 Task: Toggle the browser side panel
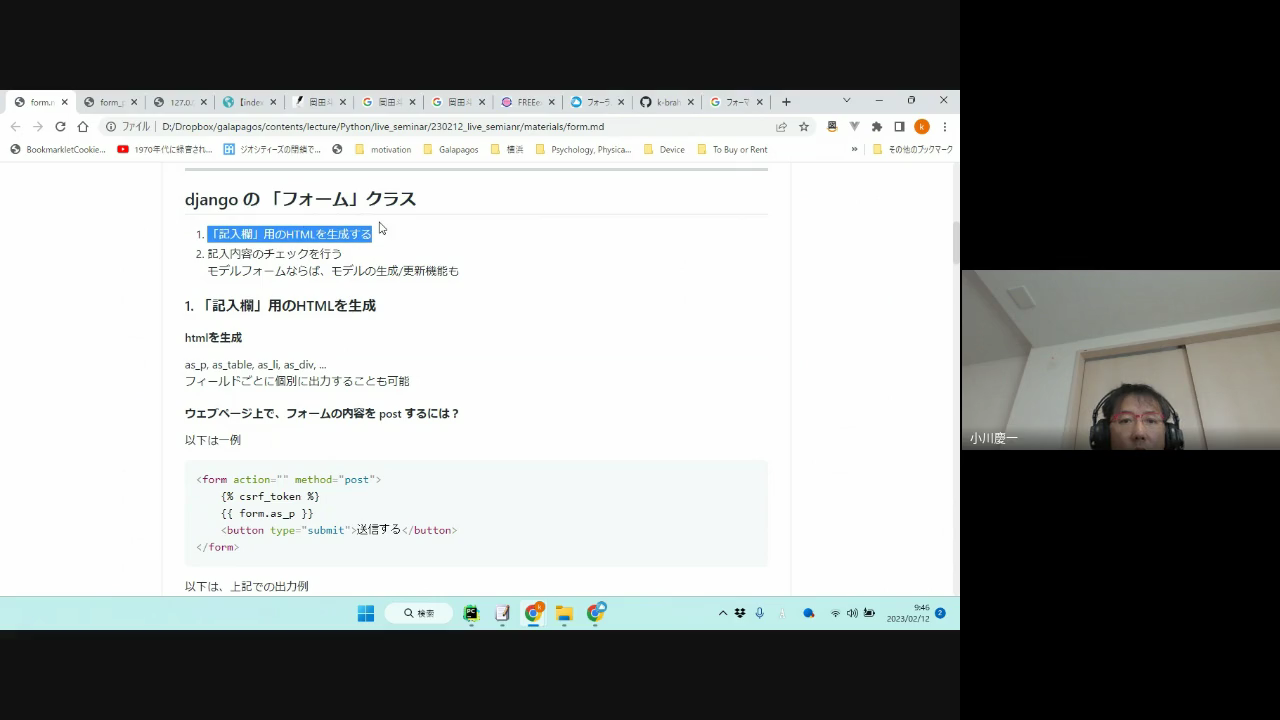[x=899, y=127]
